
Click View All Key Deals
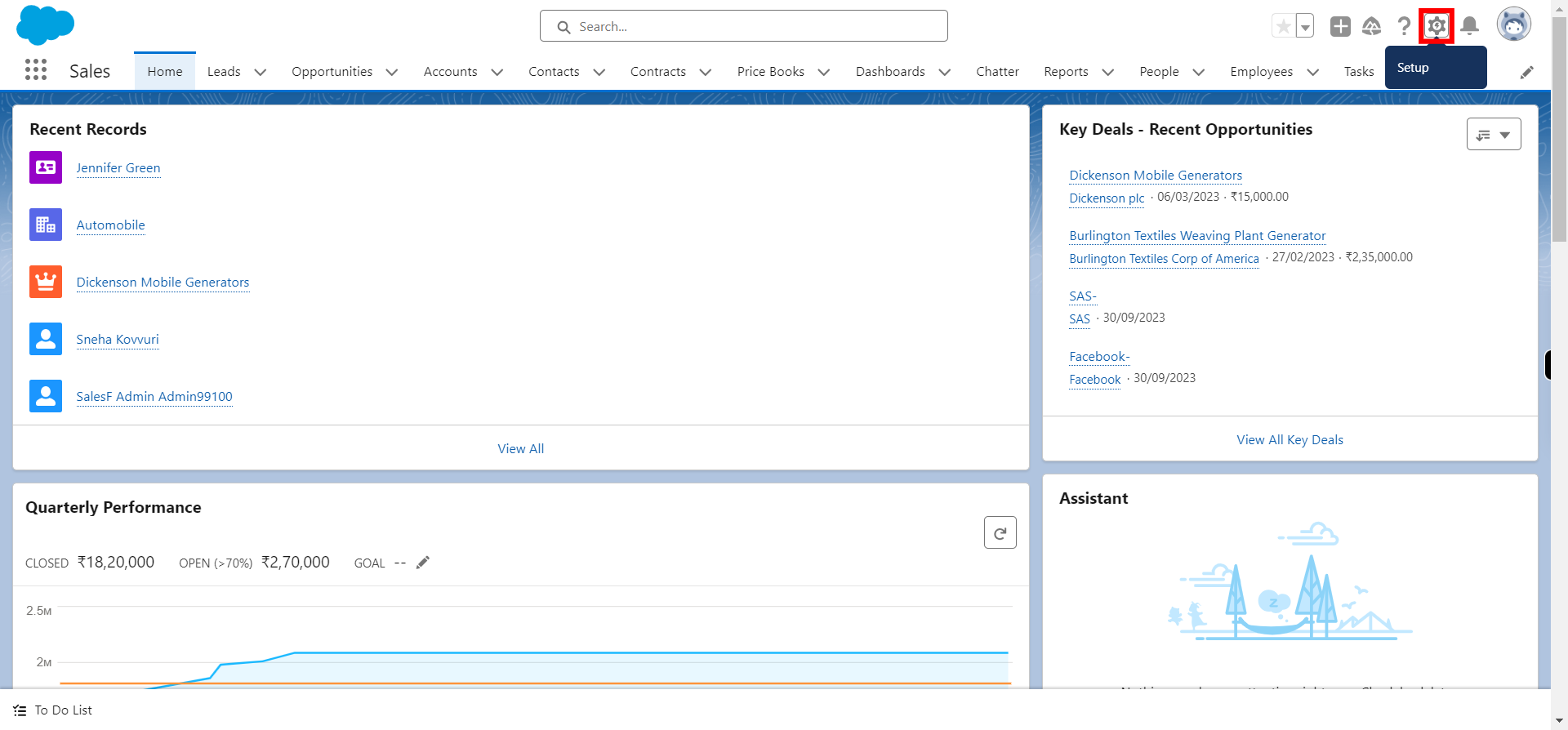pos(1290,439)
